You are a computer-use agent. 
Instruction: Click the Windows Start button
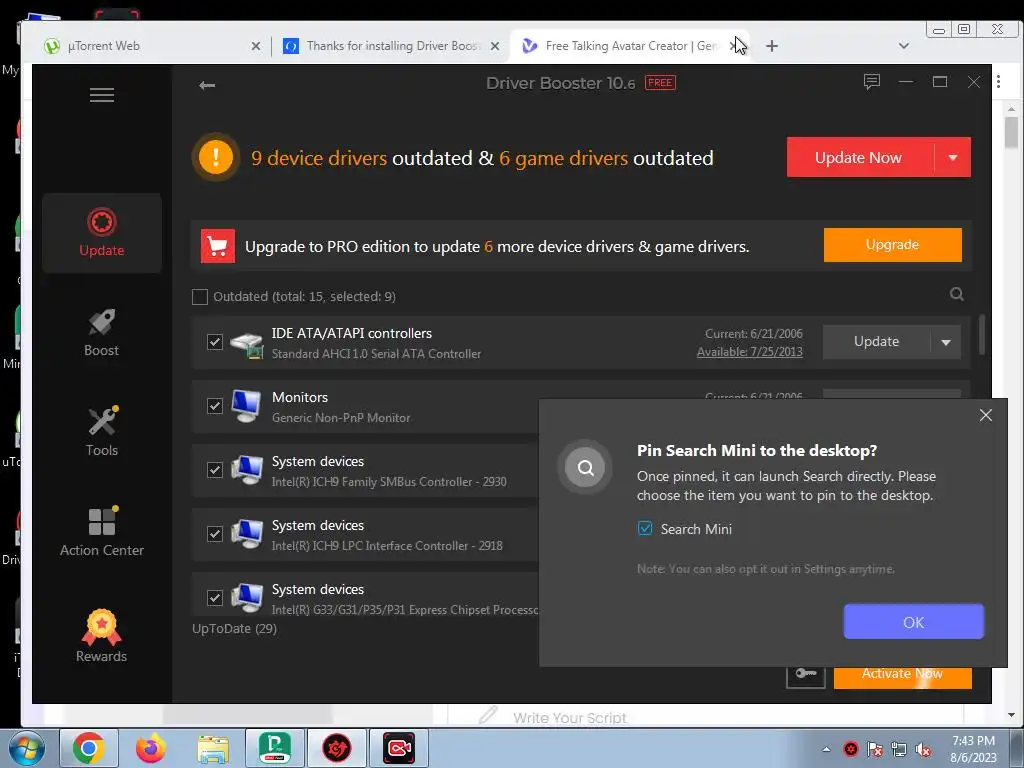26,749
